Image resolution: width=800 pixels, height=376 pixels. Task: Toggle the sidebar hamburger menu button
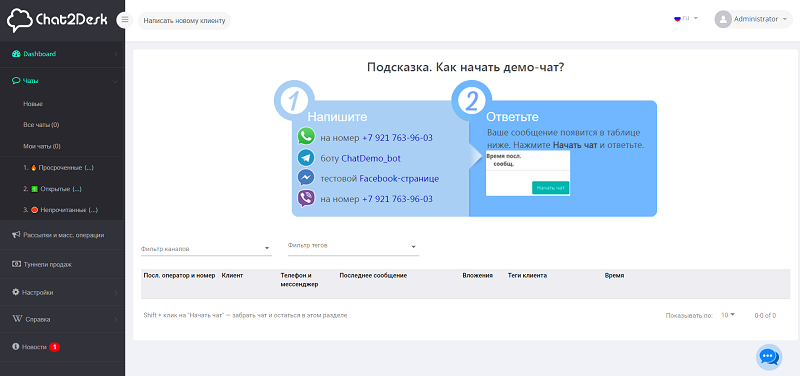pyautogui.click(x=125, y=20)
